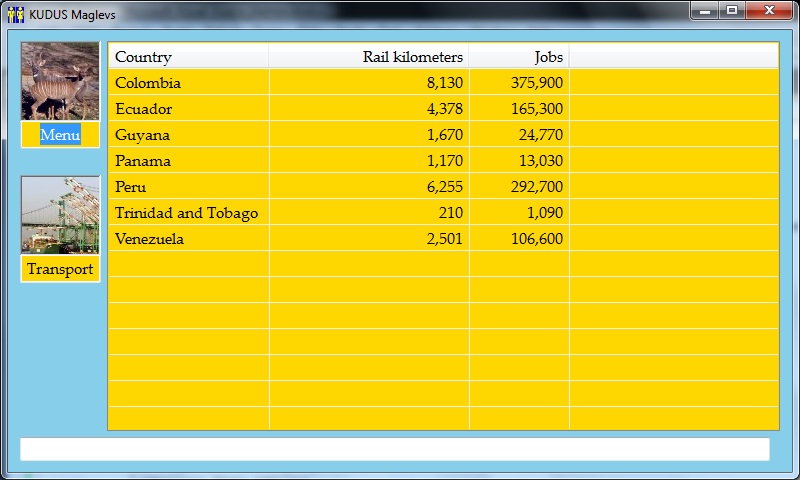Screen dimensions: 800x480
Task: Select the Ecuador row
Action: pyautogui.click(x=144, y=109)
